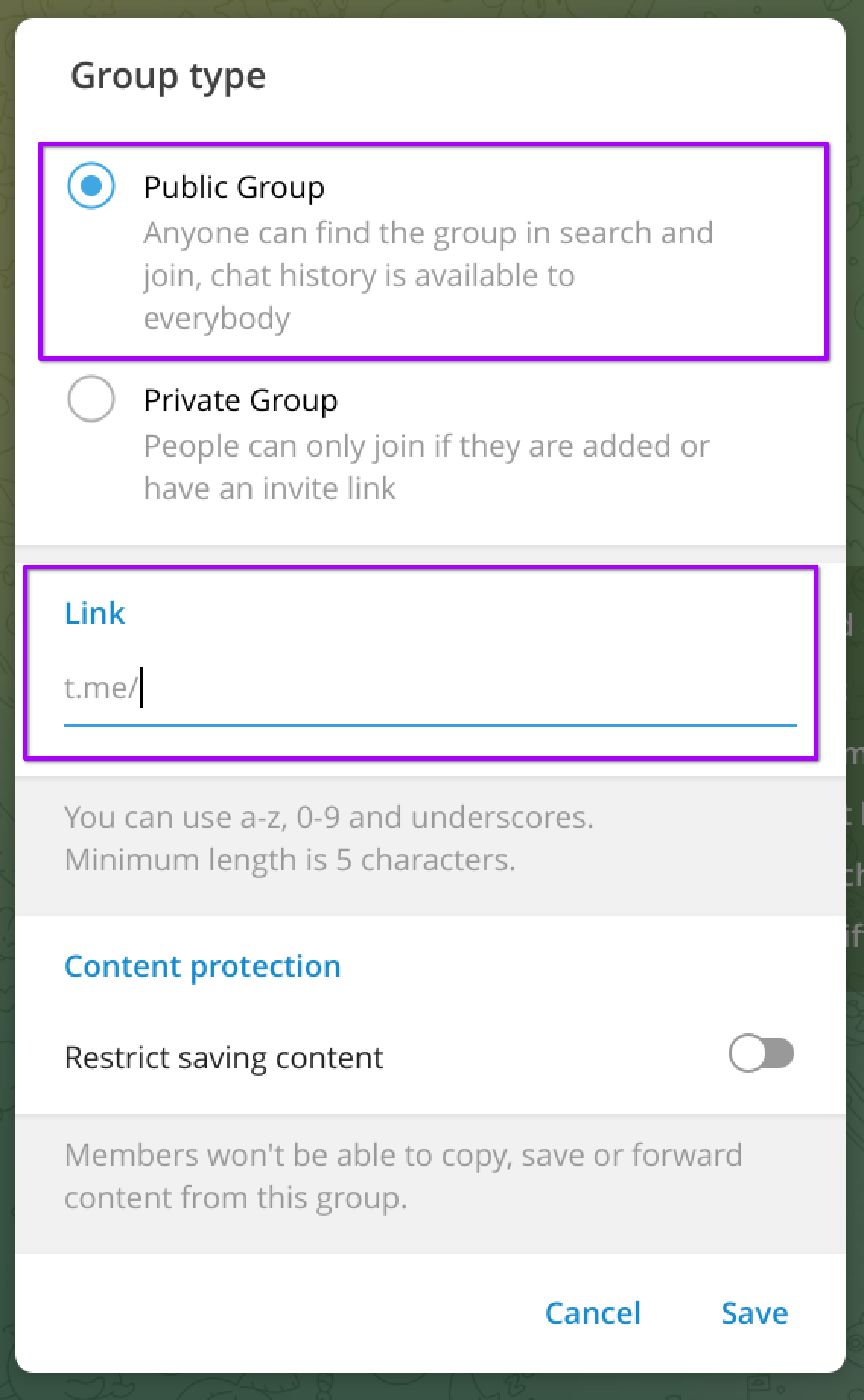Click the "Private Group" label text

(x=240, y=400)
